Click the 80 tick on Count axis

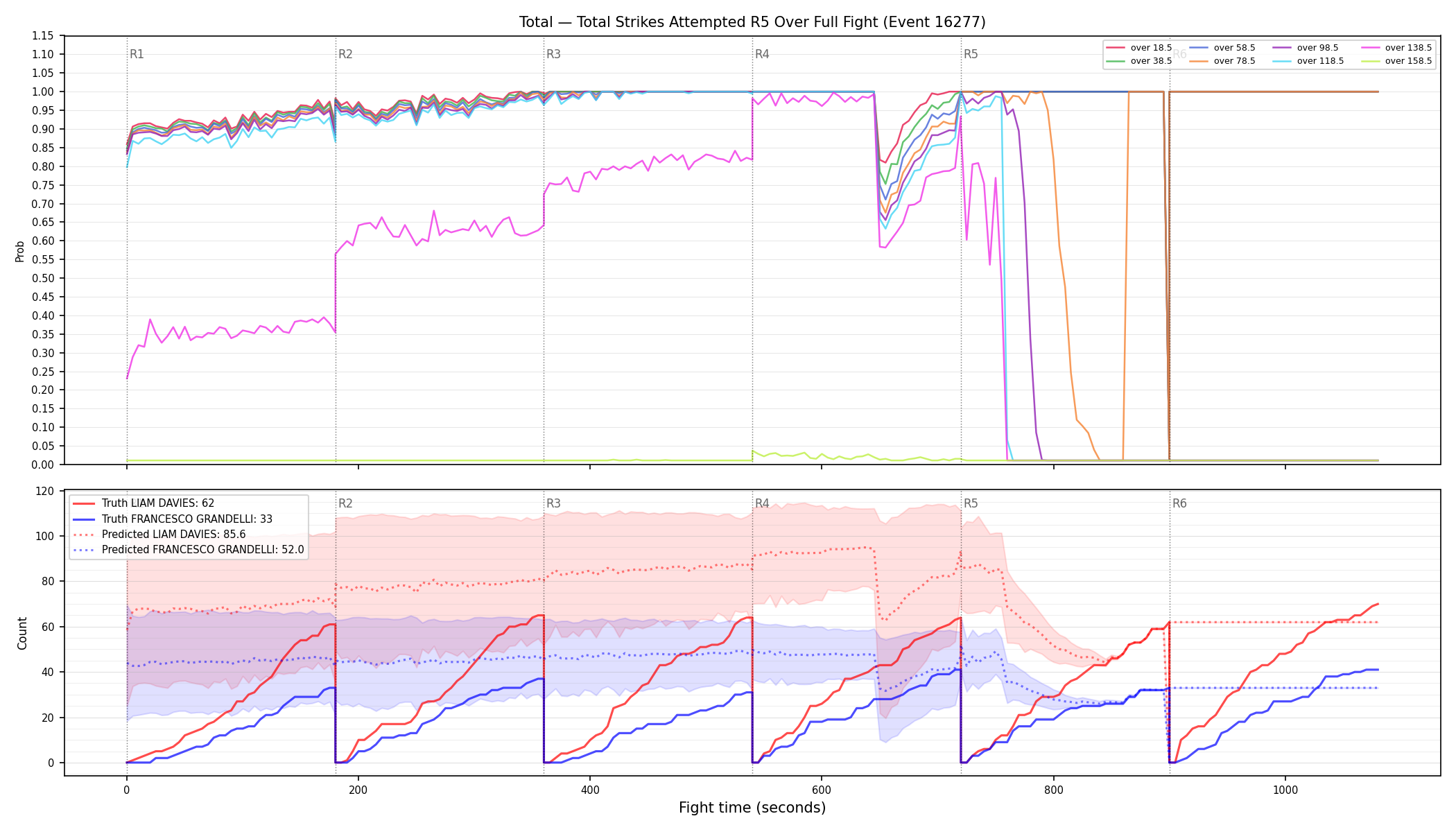coord(48,582)
